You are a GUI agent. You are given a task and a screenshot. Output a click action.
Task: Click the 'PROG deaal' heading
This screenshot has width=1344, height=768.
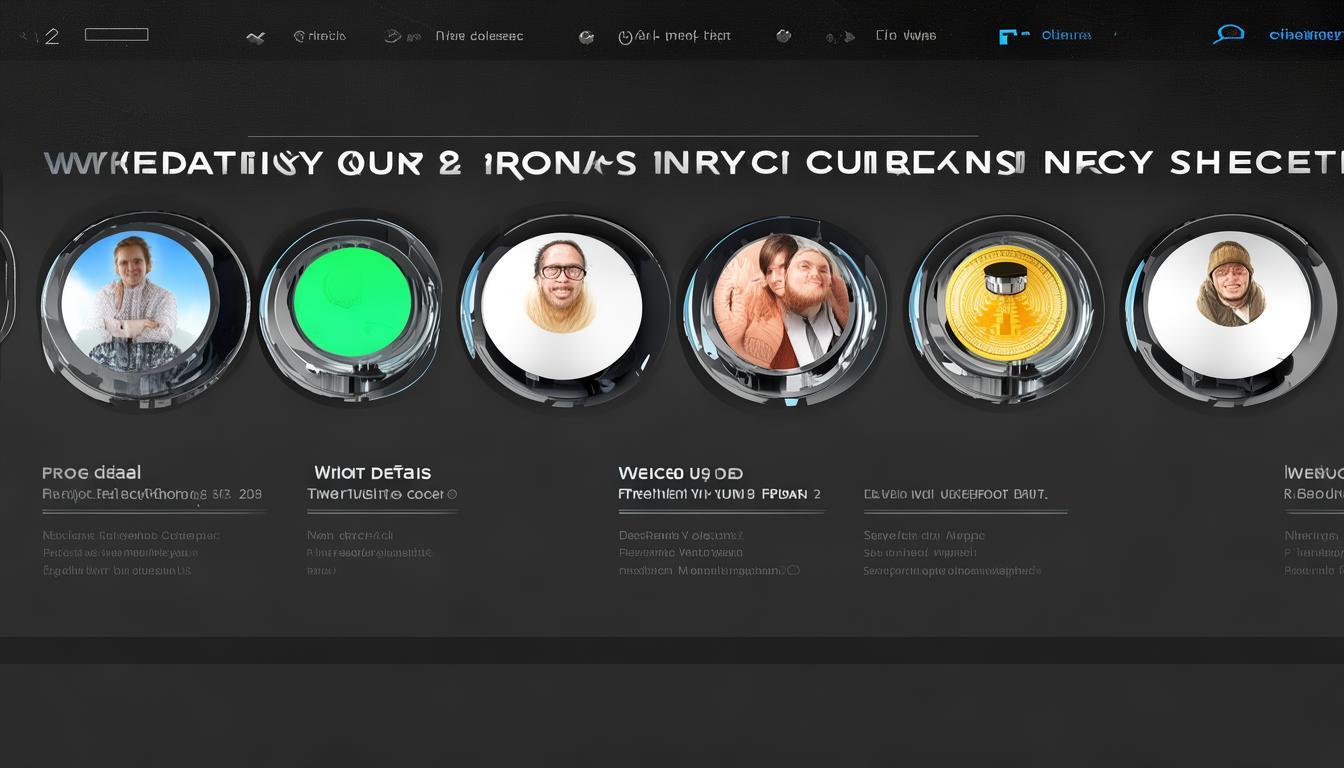pos(91,472)
